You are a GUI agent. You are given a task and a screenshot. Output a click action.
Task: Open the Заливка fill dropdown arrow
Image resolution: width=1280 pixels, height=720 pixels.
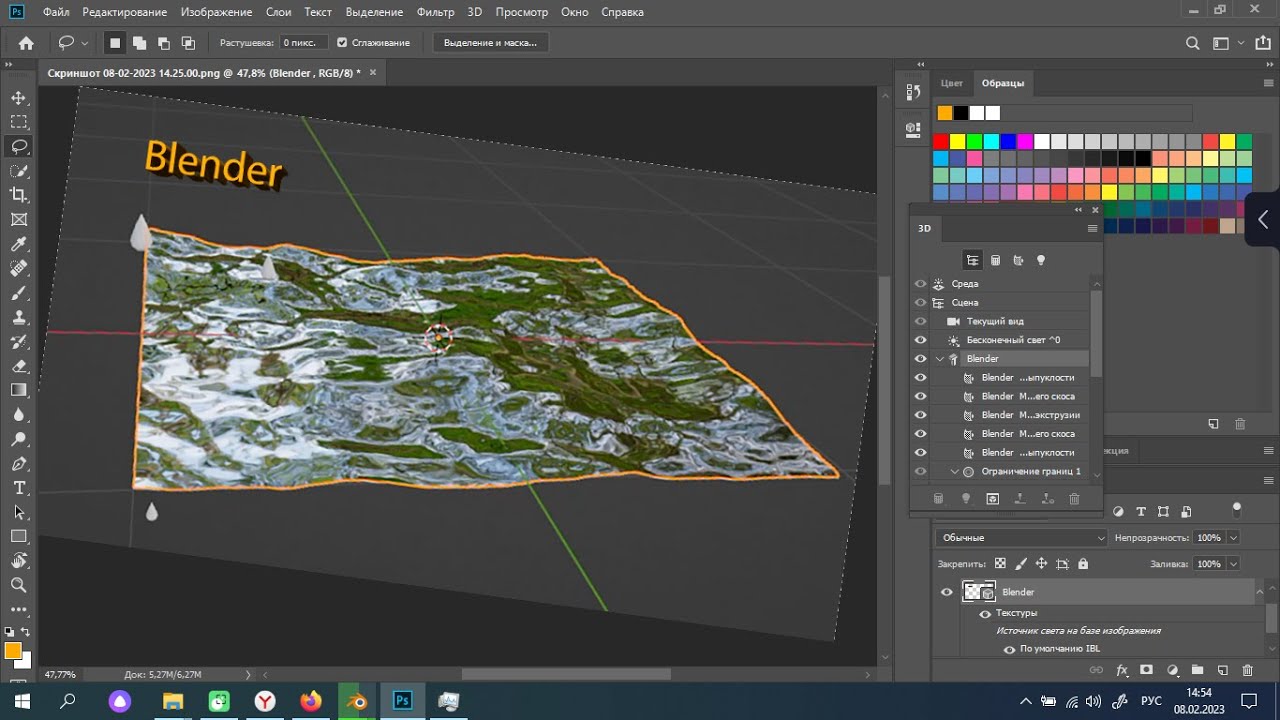[1233, 564]
